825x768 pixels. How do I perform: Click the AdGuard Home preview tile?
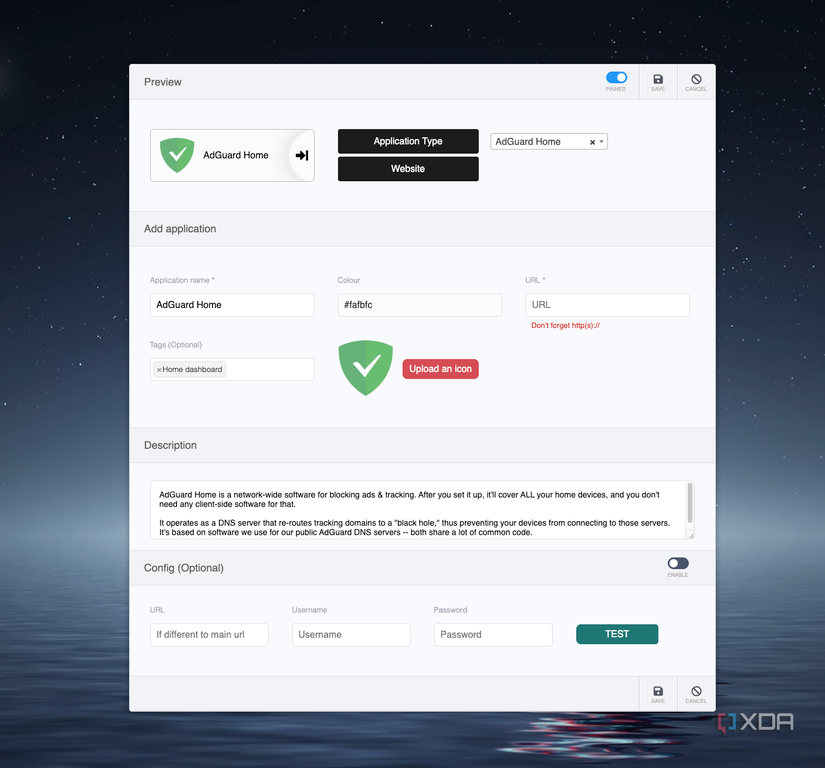pyautogui.click(x=232, y=155)
